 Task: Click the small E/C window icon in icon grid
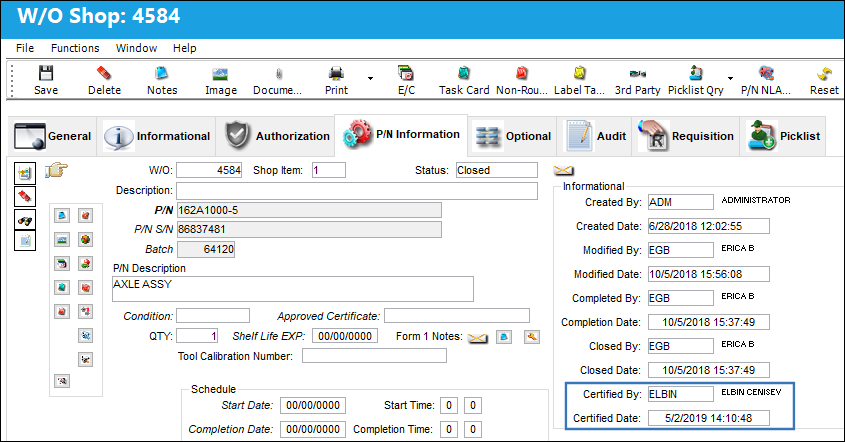62,264
